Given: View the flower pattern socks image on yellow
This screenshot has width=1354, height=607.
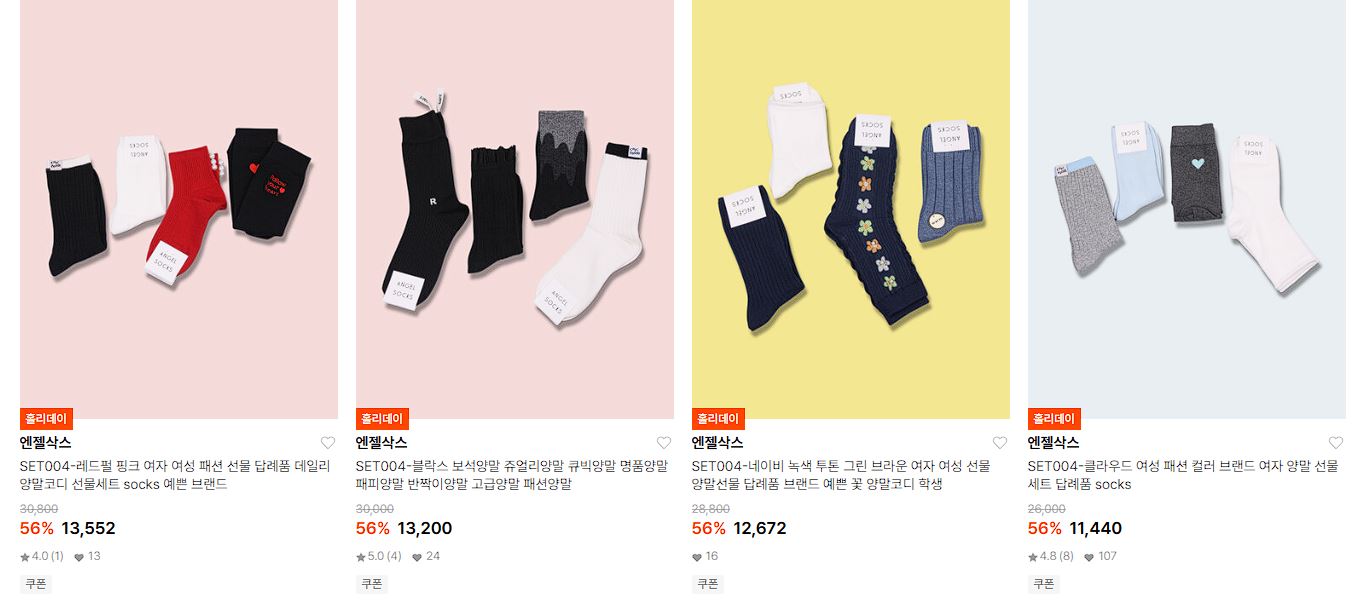Looking at the screenshot, I should point(851,209).
